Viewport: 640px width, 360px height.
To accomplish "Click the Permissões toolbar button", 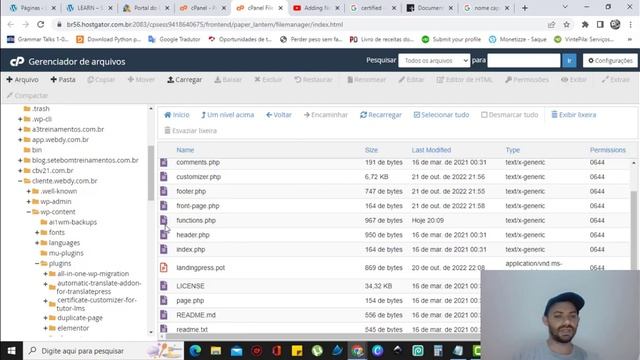I will (527, 80).
